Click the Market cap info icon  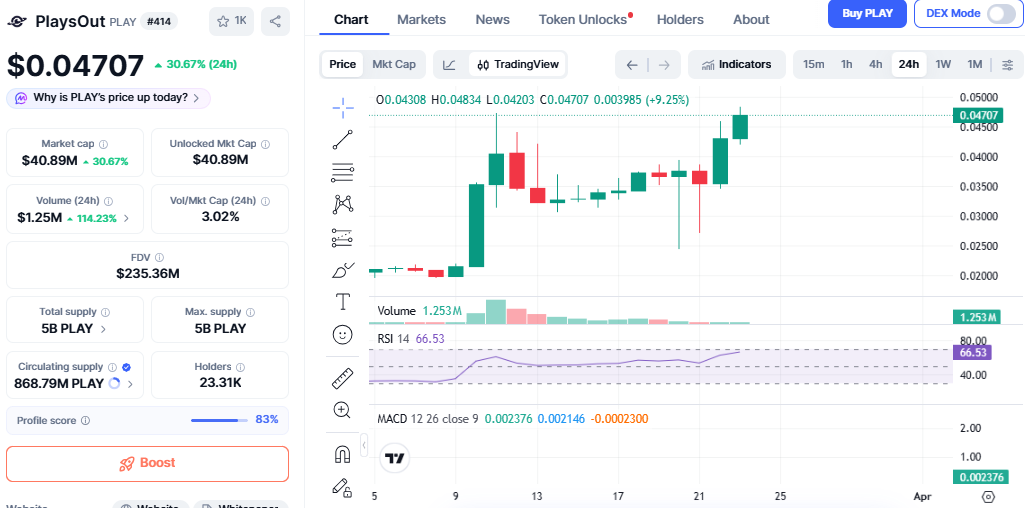pyautogui.click(x=103, y=144)
